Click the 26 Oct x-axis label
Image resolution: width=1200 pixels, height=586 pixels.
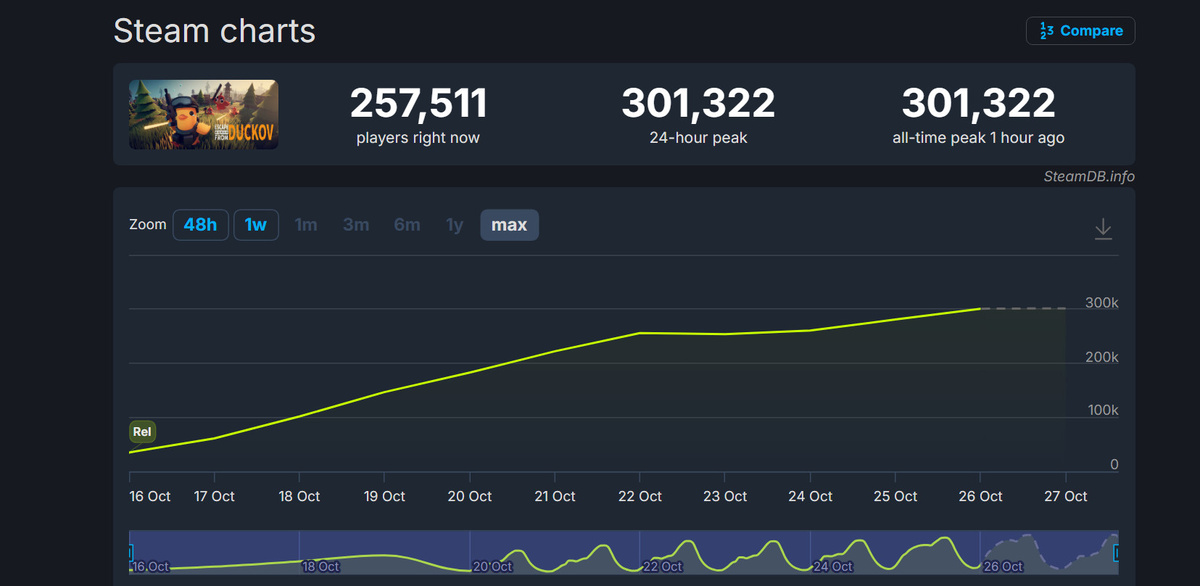[x=981, y=496]
